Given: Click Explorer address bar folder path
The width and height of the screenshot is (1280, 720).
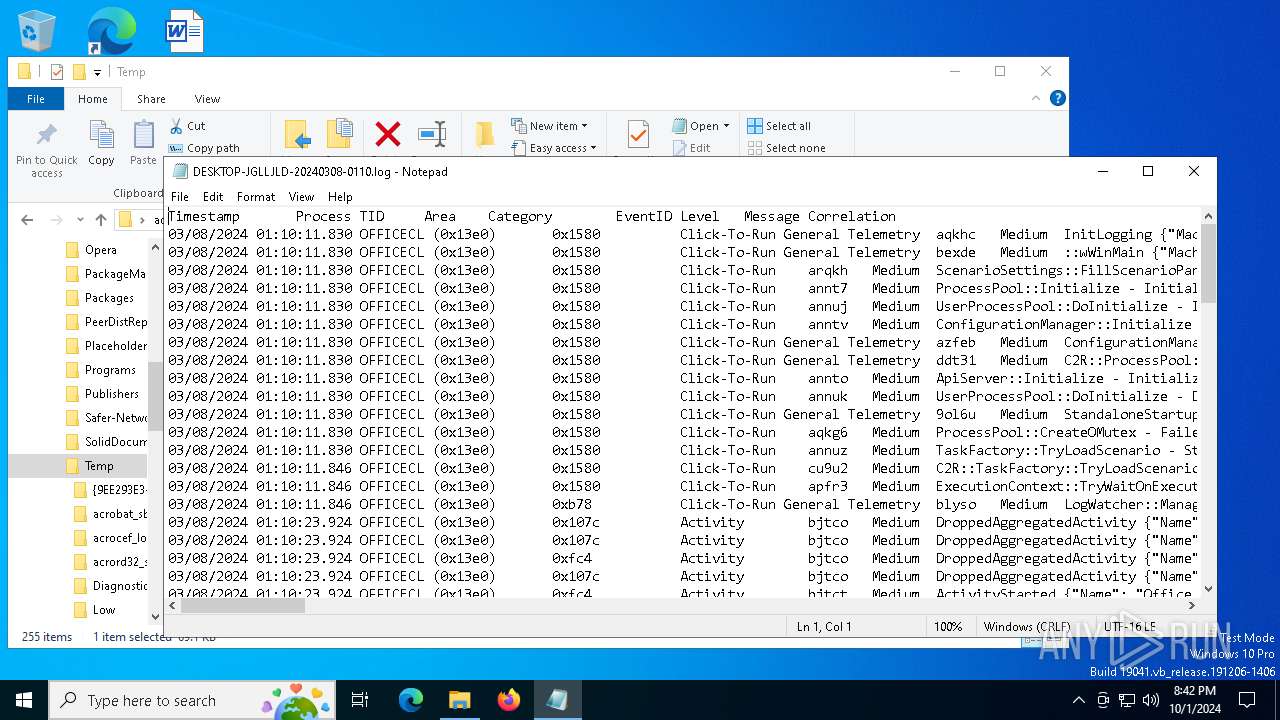Looking at the screenshot, I should 140,220.
